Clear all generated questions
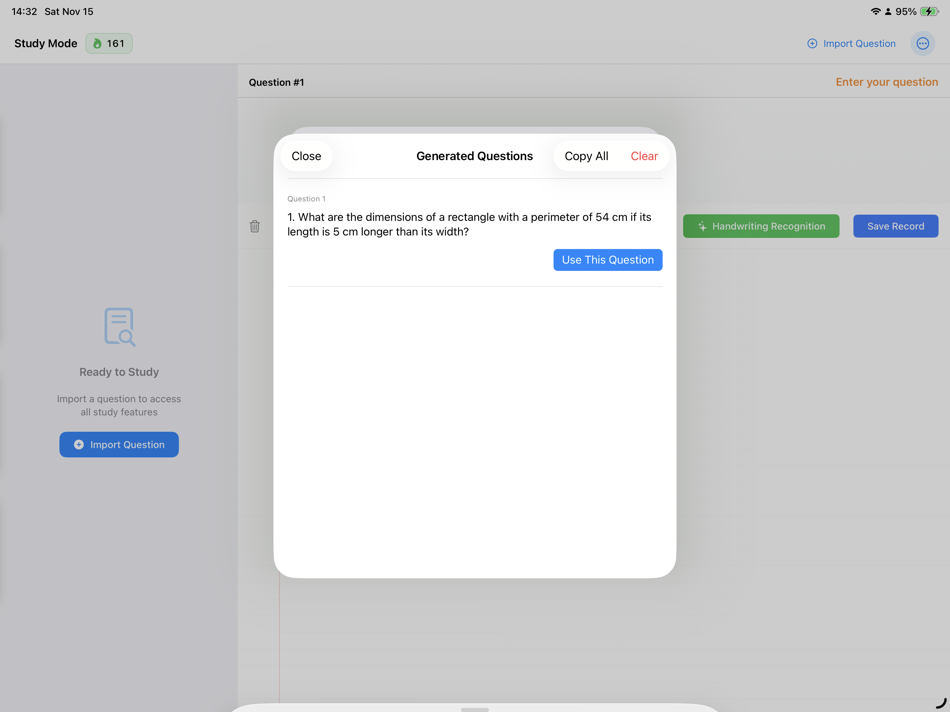The width and height of the screenshot is (950, 712). [x=644, y=156]
